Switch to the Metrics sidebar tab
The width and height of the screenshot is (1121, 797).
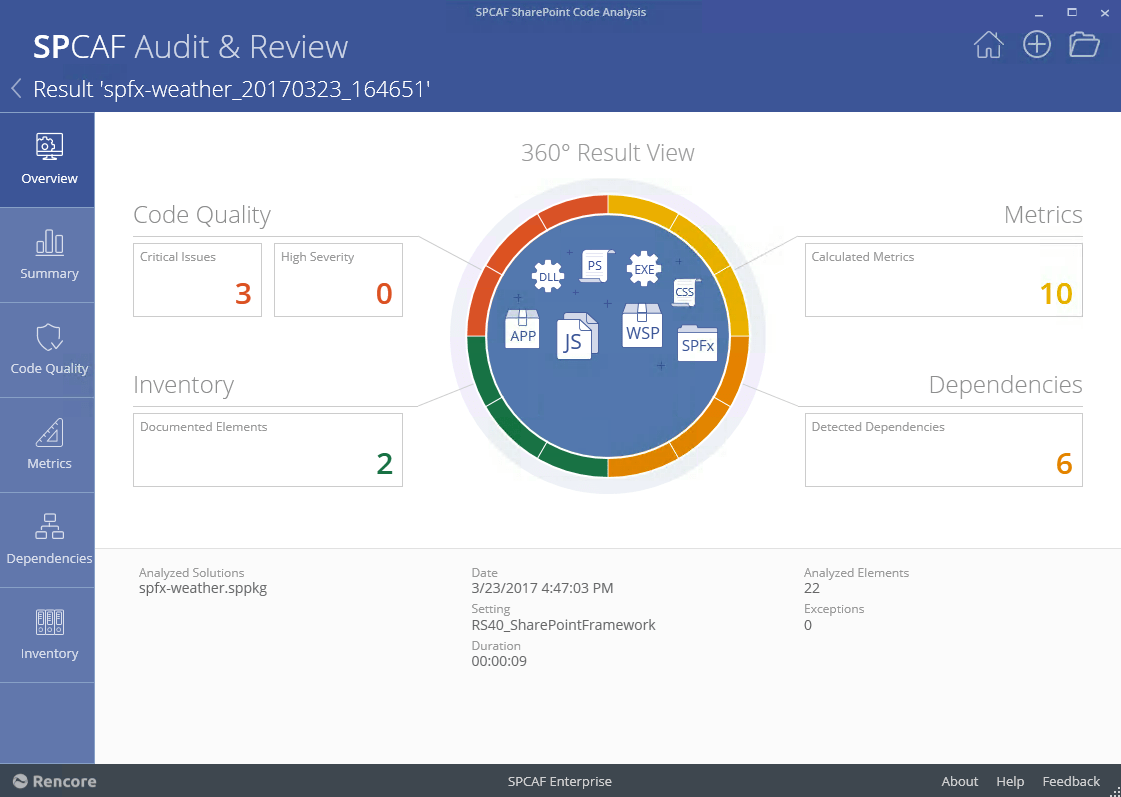(x=47, y=445)
